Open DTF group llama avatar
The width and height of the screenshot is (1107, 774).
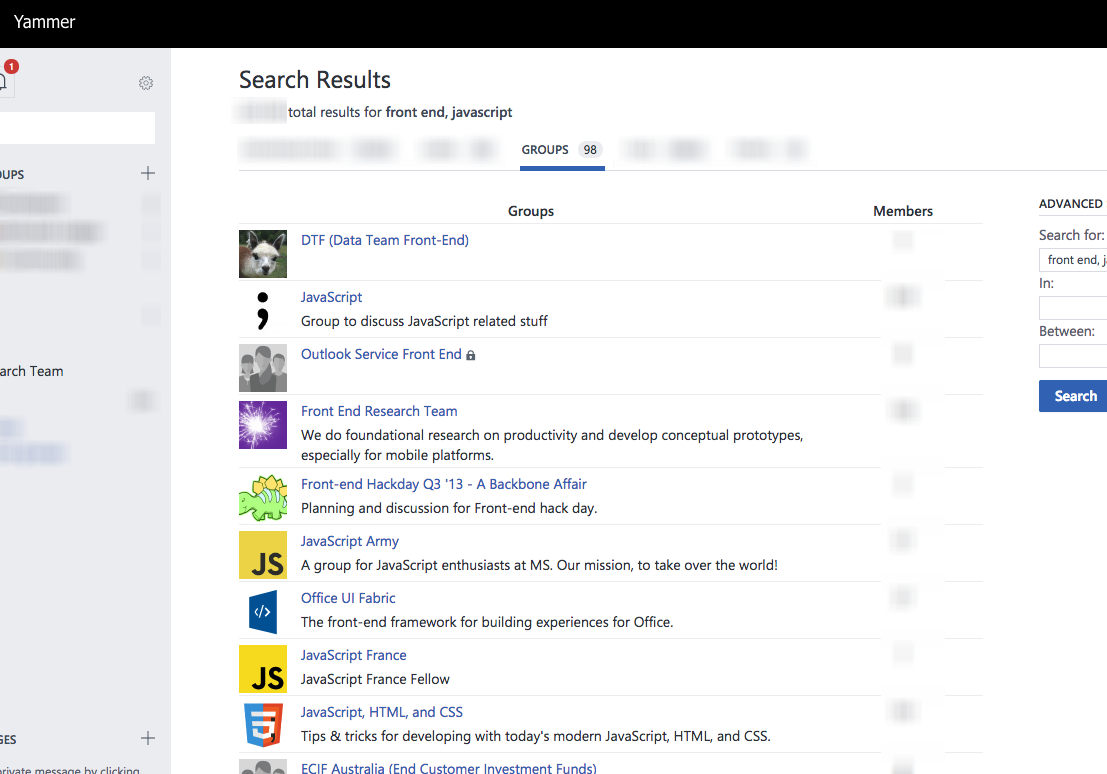263,254
